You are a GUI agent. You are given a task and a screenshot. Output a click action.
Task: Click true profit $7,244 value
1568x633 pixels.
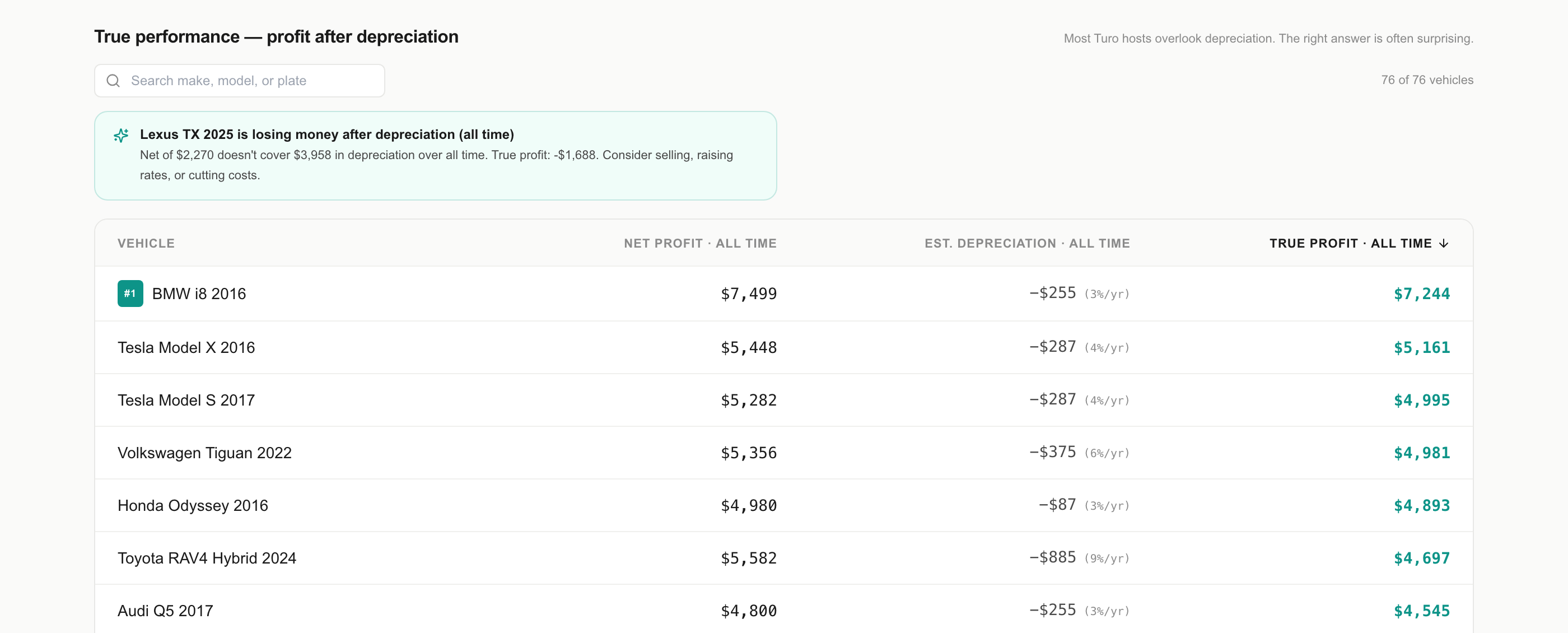point(1422,294)
